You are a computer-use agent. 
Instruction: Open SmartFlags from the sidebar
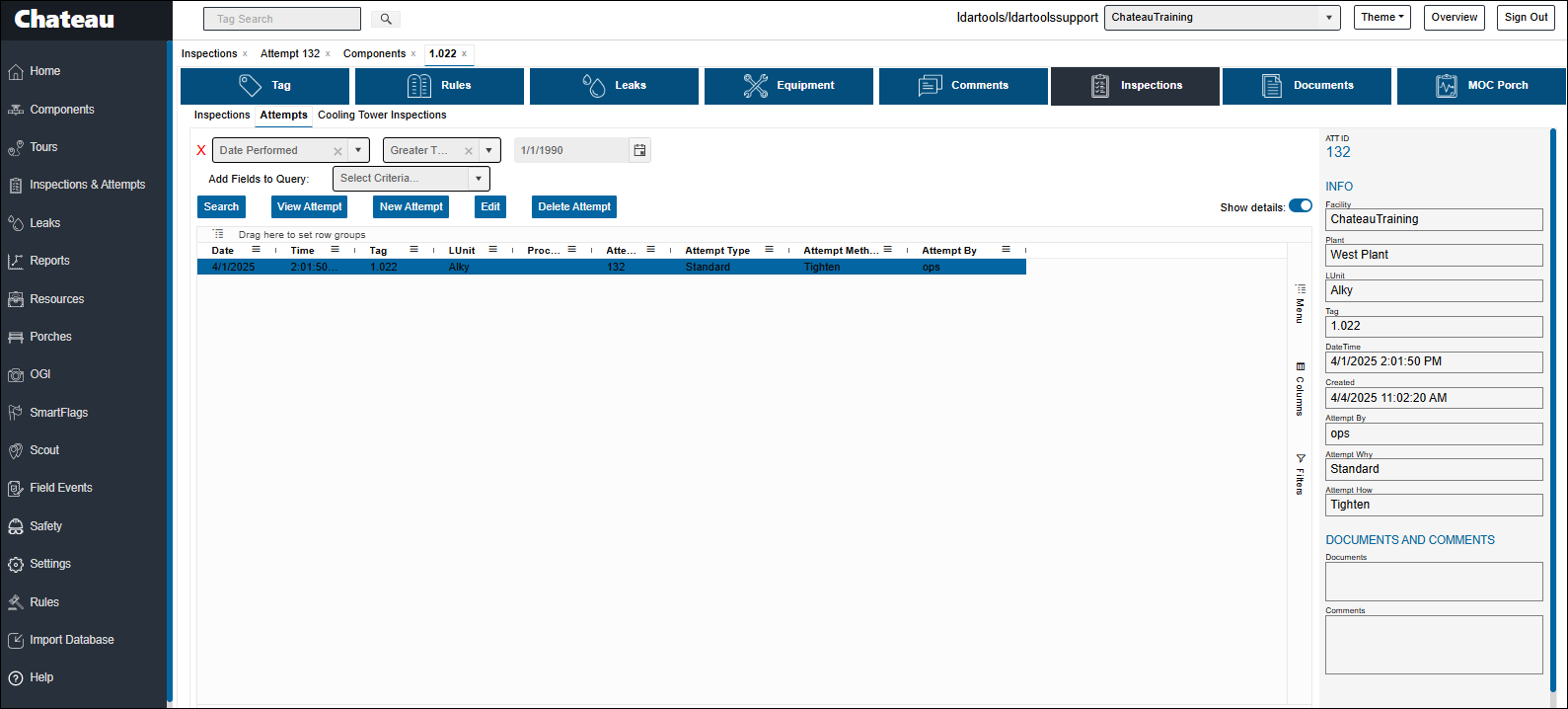58,413
